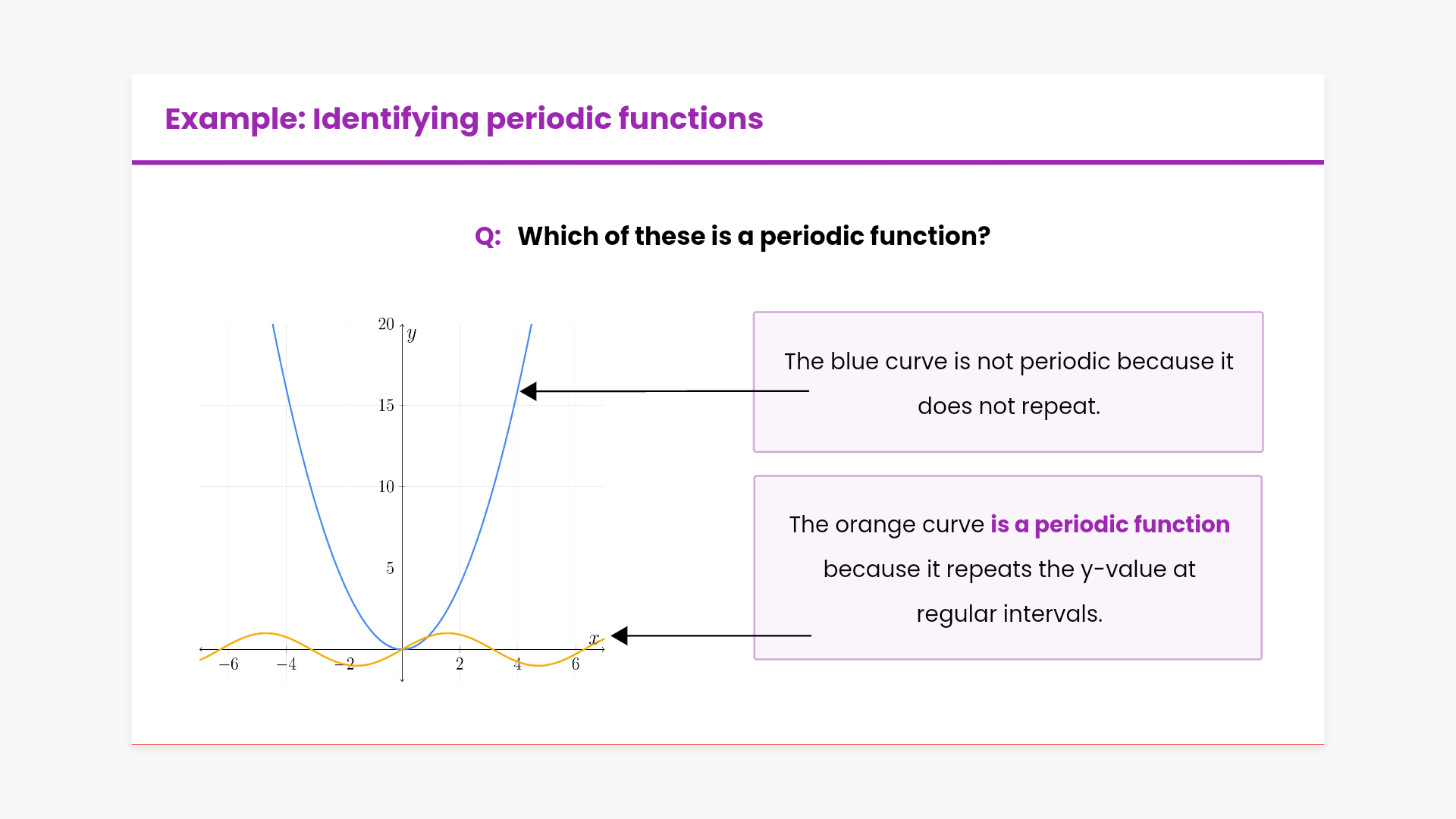1456x819 pixels.
Task: Click the −6 tick label on the x-axis
Action: (x=228, y=664)
